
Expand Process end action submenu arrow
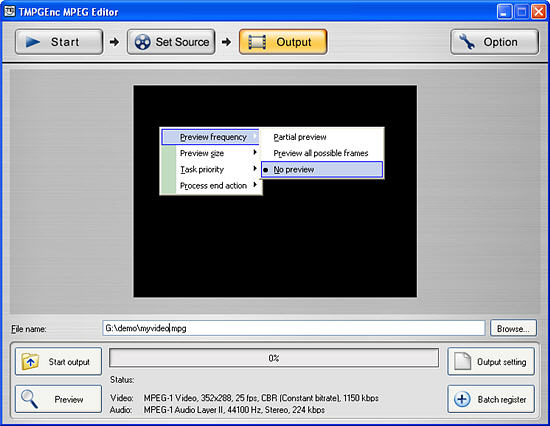coord(255,185)
